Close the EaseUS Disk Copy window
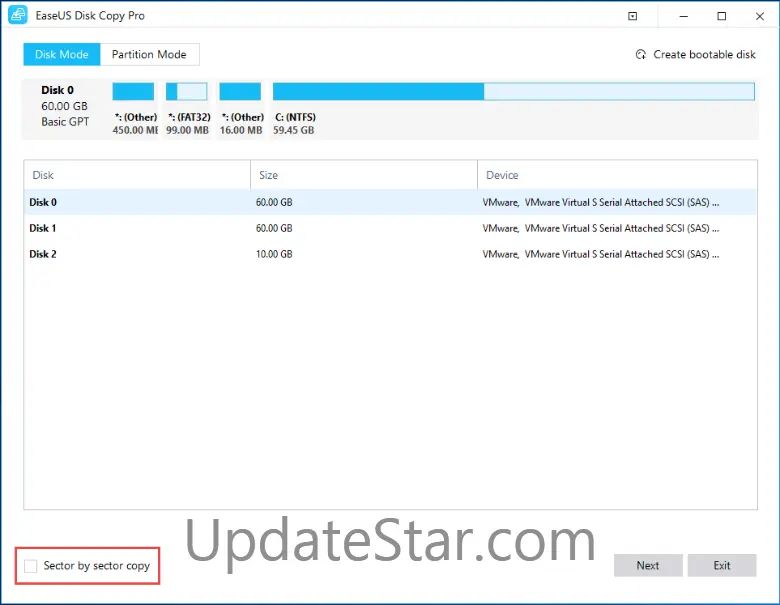780x605 pixels. (x=760, y=16)
